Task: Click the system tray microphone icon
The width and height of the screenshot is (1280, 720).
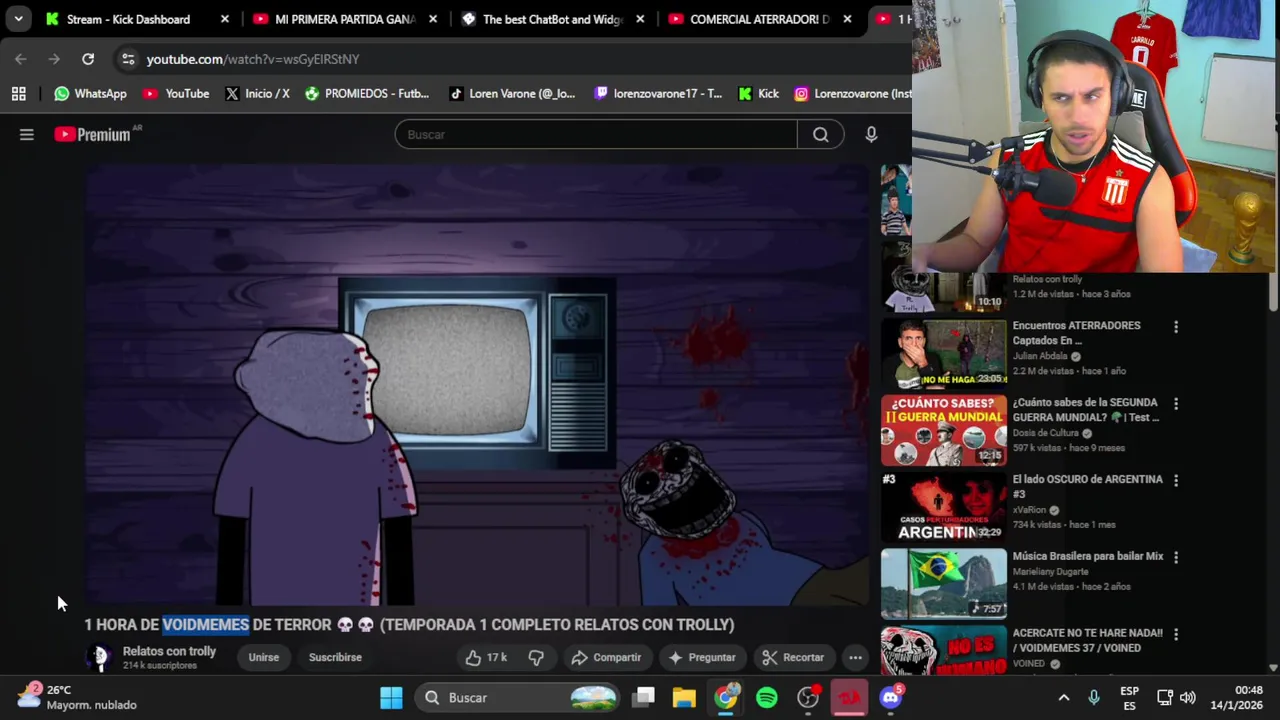Action: click(x=1094, y=697)
